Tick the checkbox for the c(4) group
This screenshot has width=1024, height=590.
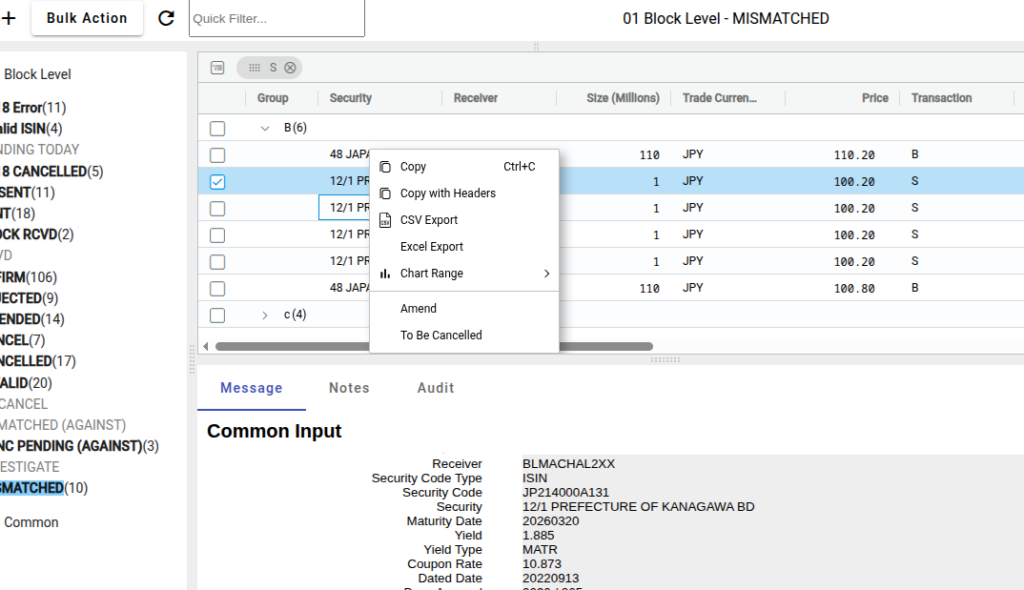click(x=217, y=316)
